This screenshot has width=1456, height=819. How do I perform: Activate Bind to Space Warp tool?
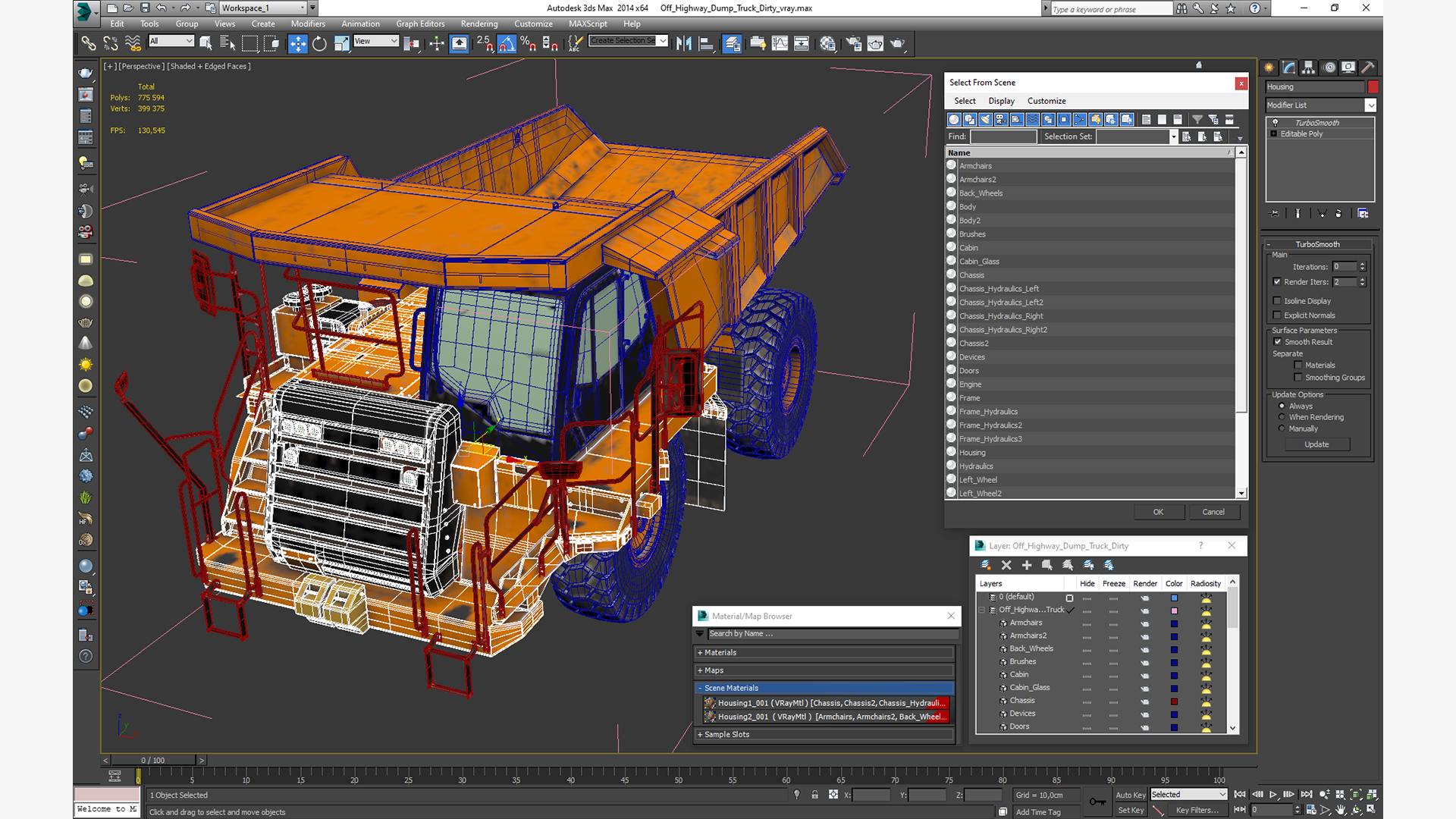point(133,43)
